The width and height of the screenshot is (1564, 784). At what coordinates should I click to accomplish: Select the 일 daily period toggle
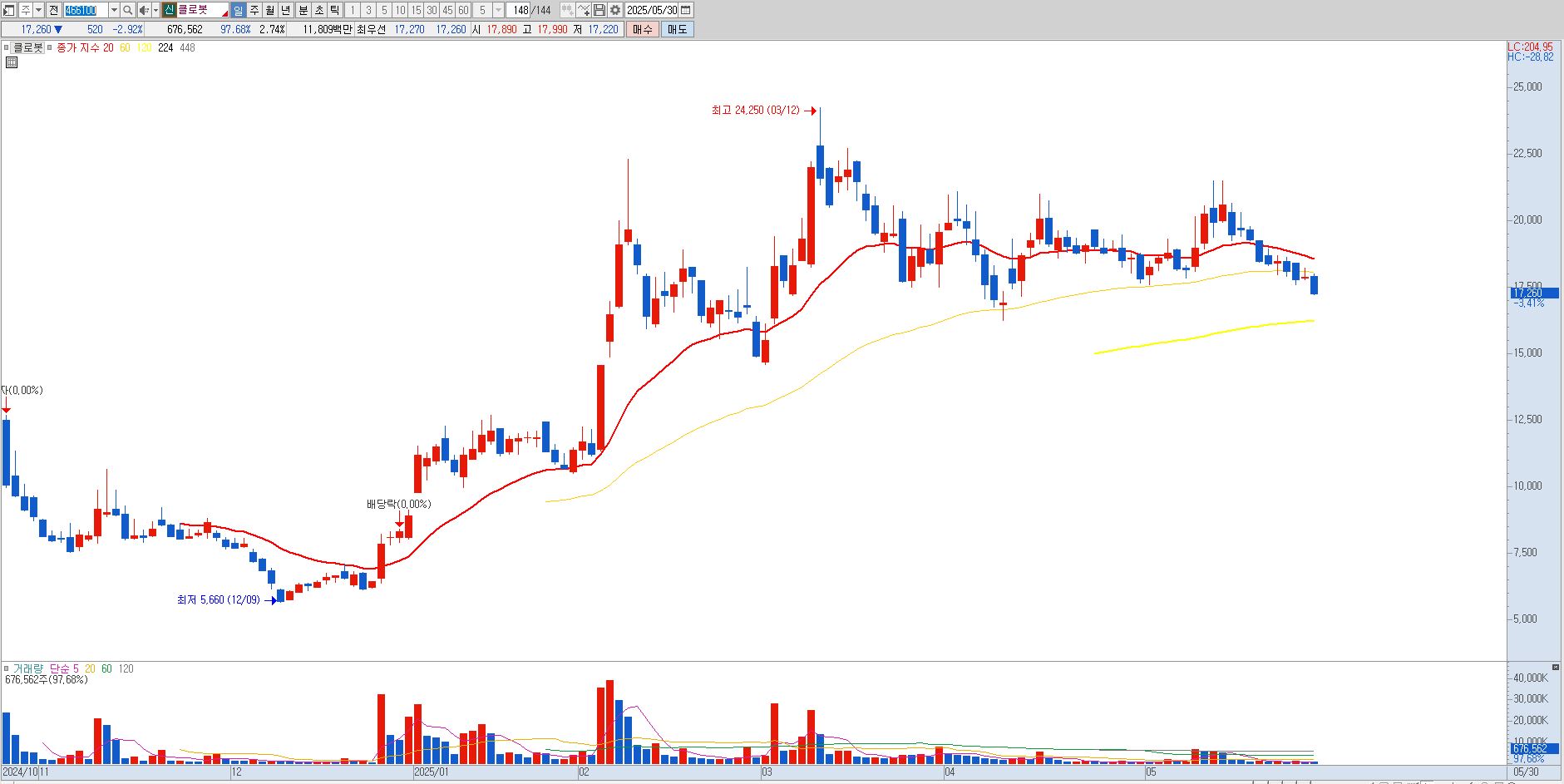pyautogui.click(x=238, y=10)
